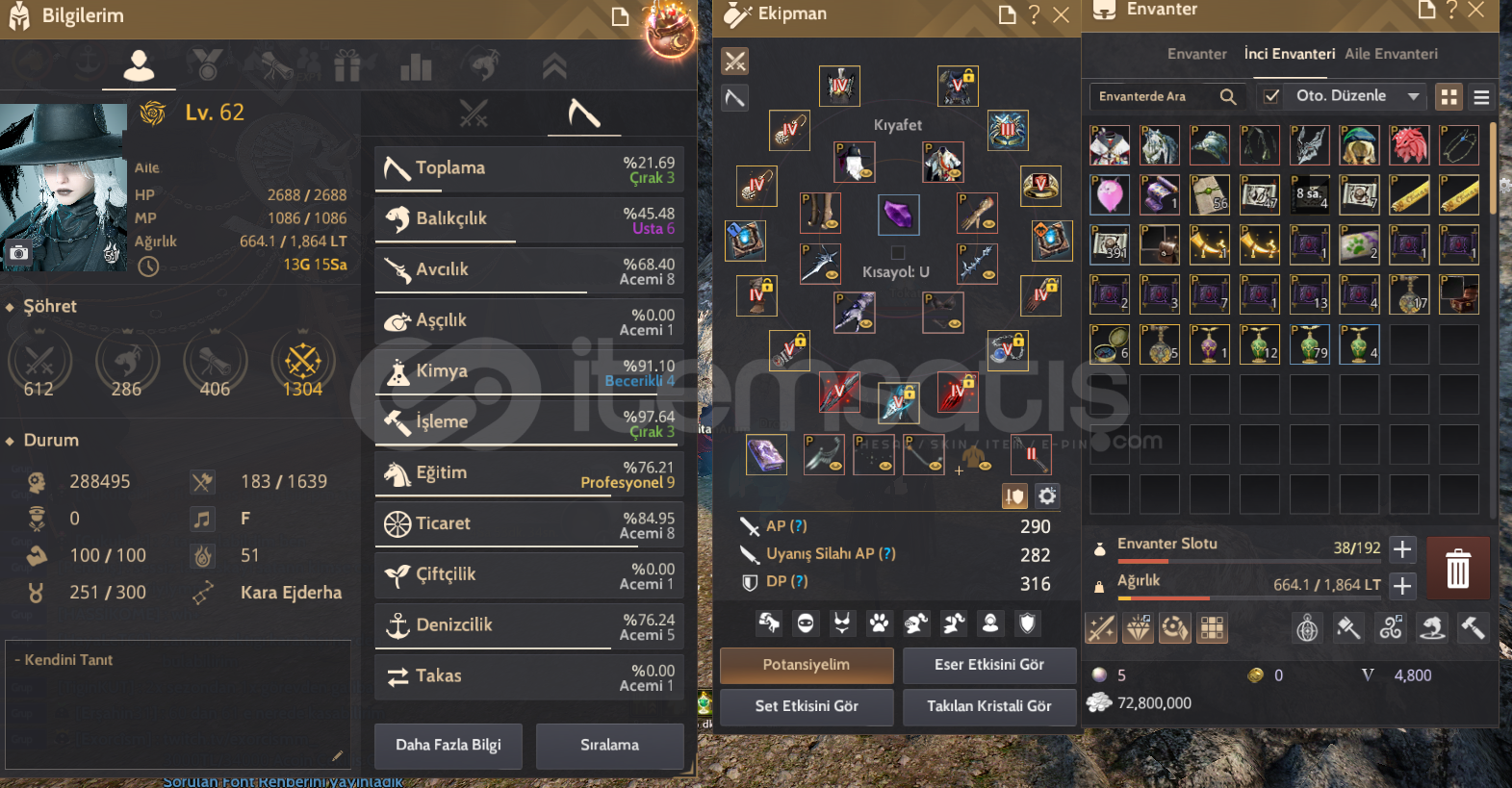Viewport: 1512px width, 788px height.
Task: Expand the Oto. Düzenle dropdown arrow
Action: coord(1413,96)
